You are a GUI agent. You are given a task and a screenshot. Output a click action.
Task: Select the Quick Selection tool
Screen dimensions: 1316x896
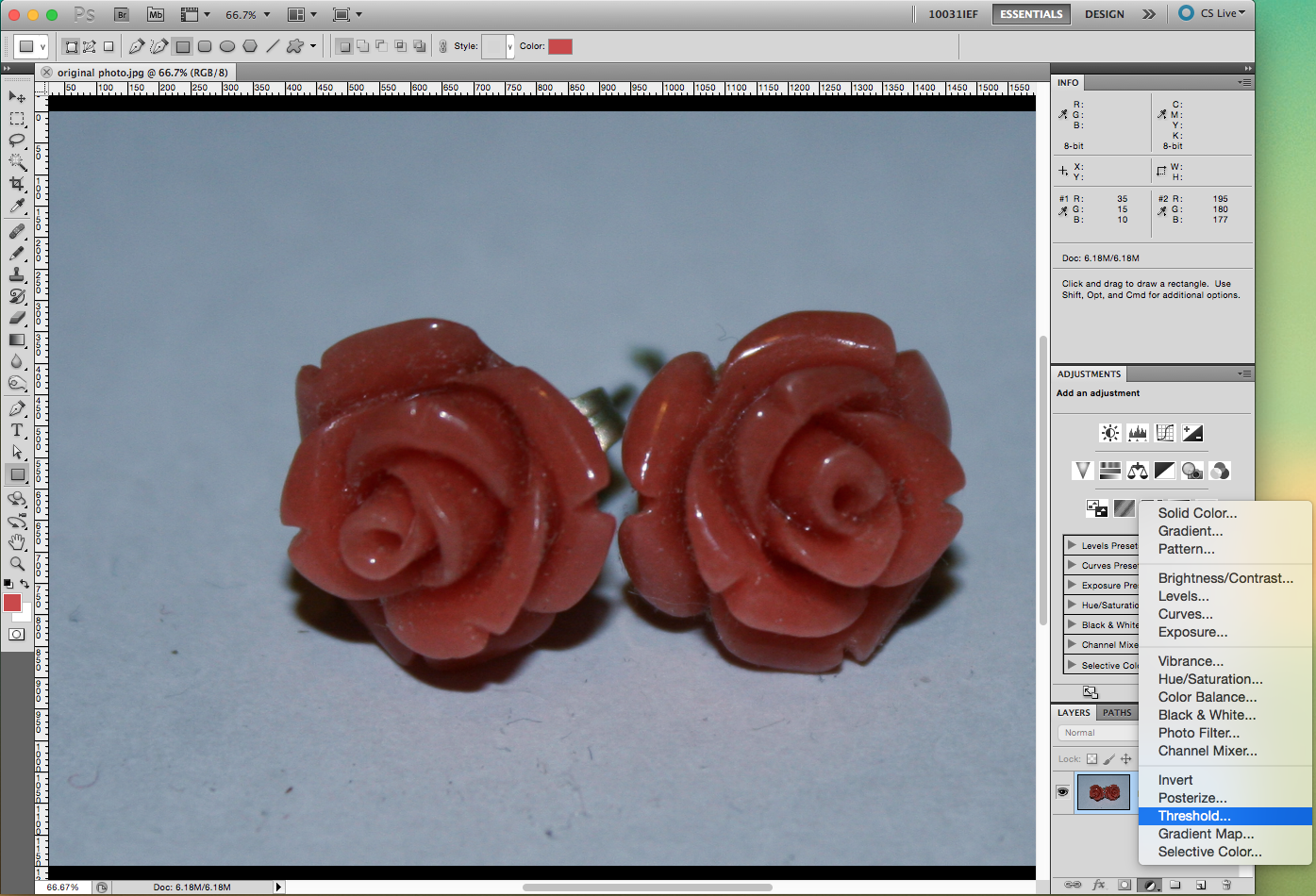[x=17, y=162]
